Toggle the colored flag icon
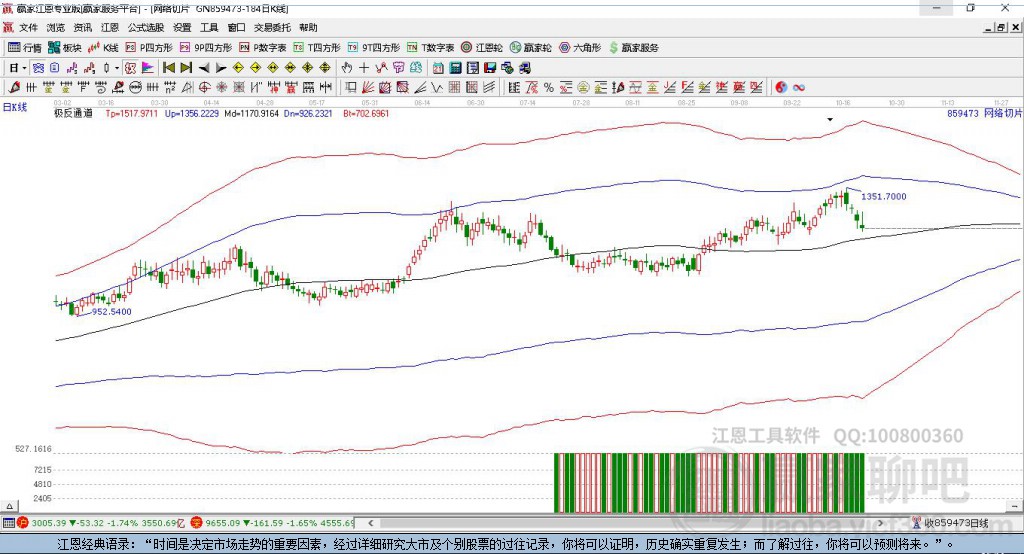Image resolution: width=1024 pixels, height=554 pixels. pos(148,68)
